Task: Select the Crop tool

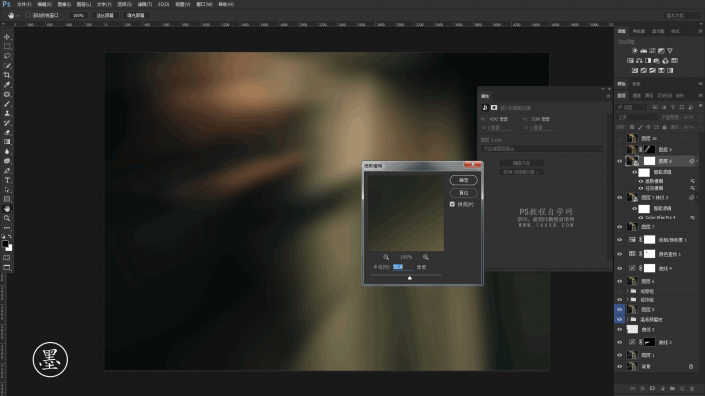Action: click(7, 75)
